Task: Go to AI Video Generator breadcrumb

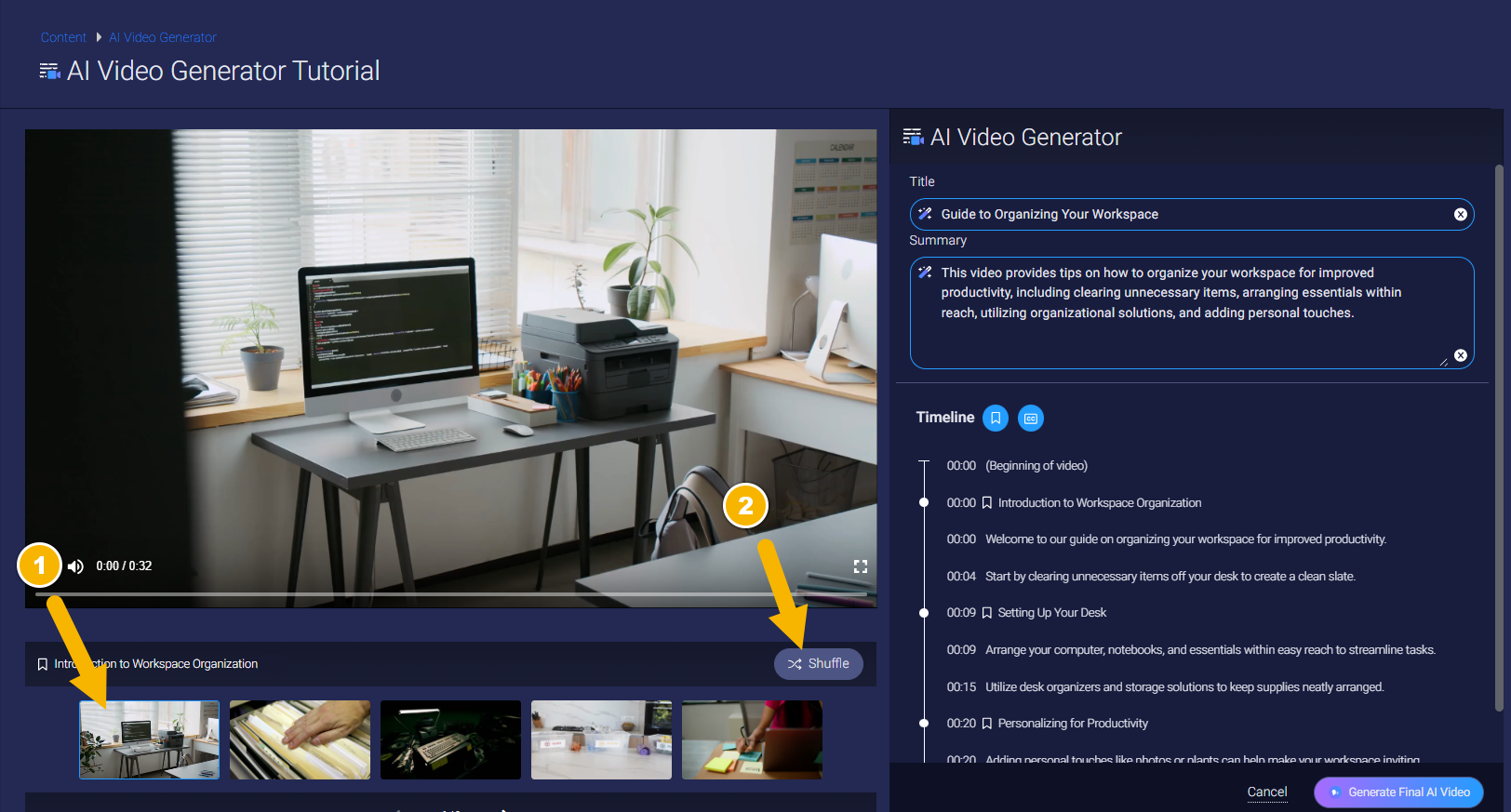Action: 163,37
